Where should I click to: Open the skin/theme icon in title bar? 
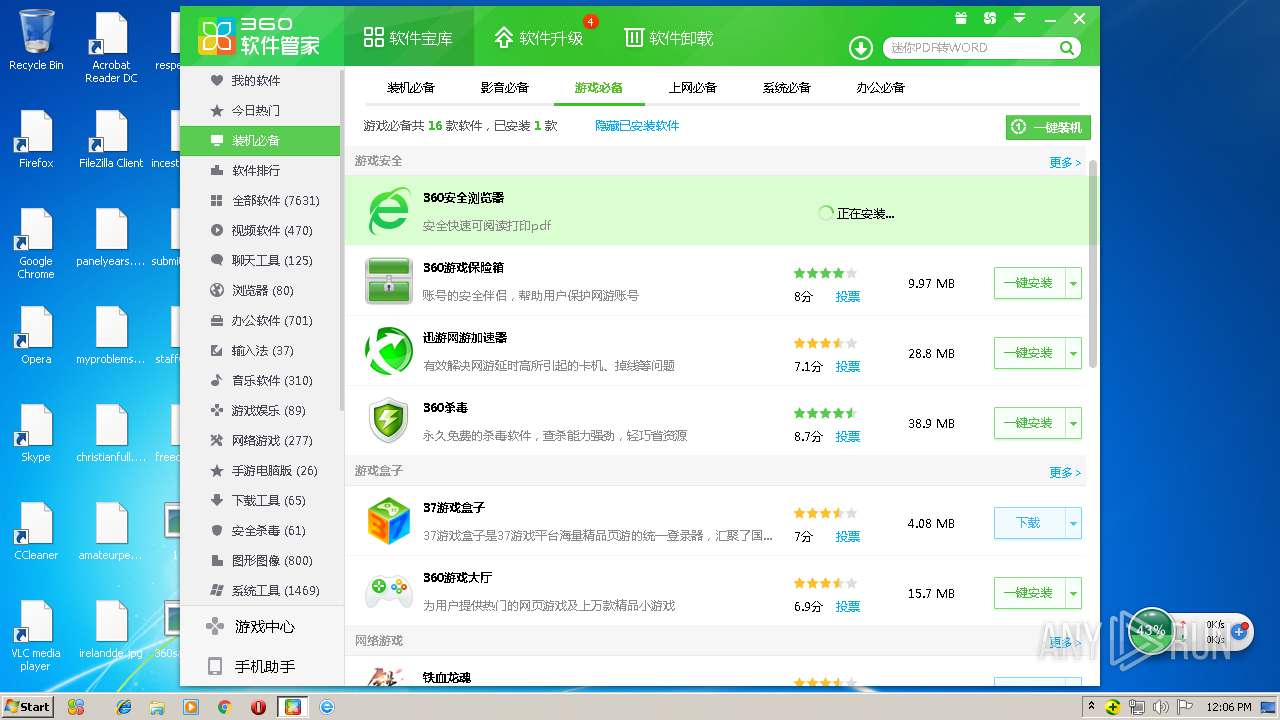[x=990, y=18]
